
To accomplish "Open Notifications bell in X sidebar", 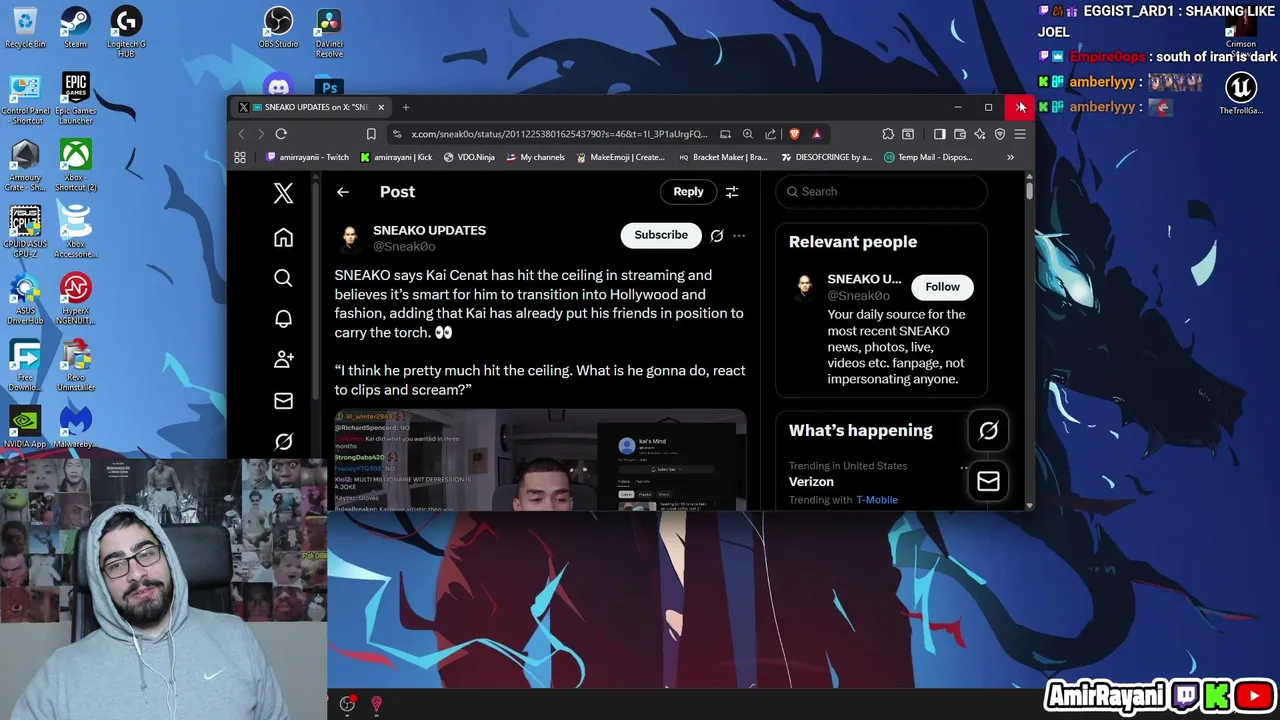I will pyautogui.click(x=283, y=319).
